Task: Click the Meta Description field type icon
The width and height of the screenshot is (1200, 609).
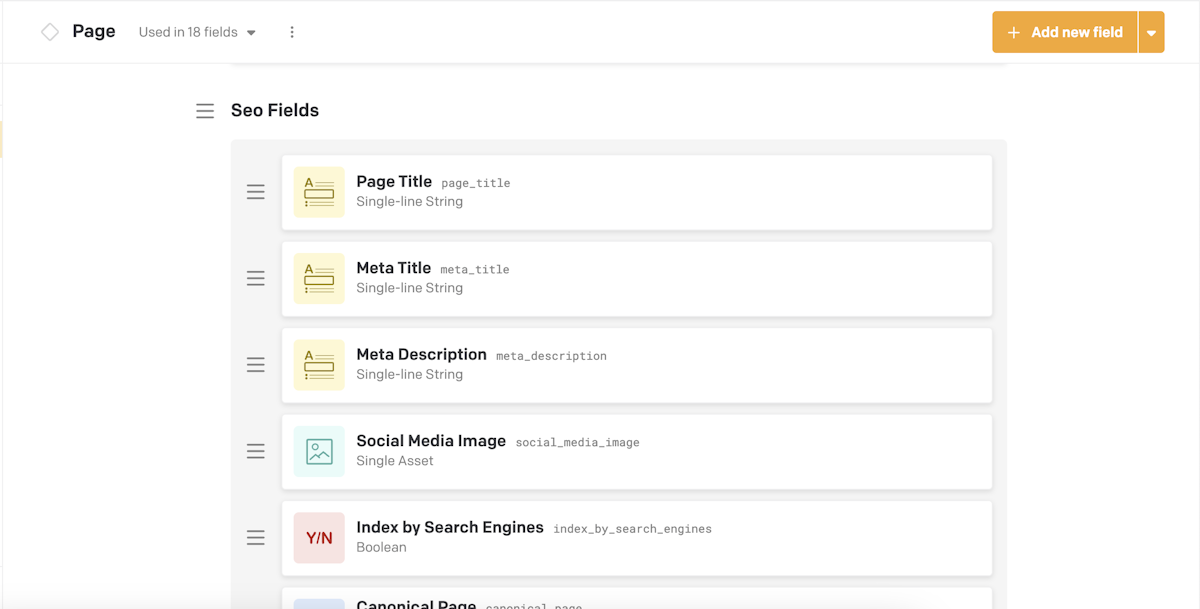Action: pos(319,365)
